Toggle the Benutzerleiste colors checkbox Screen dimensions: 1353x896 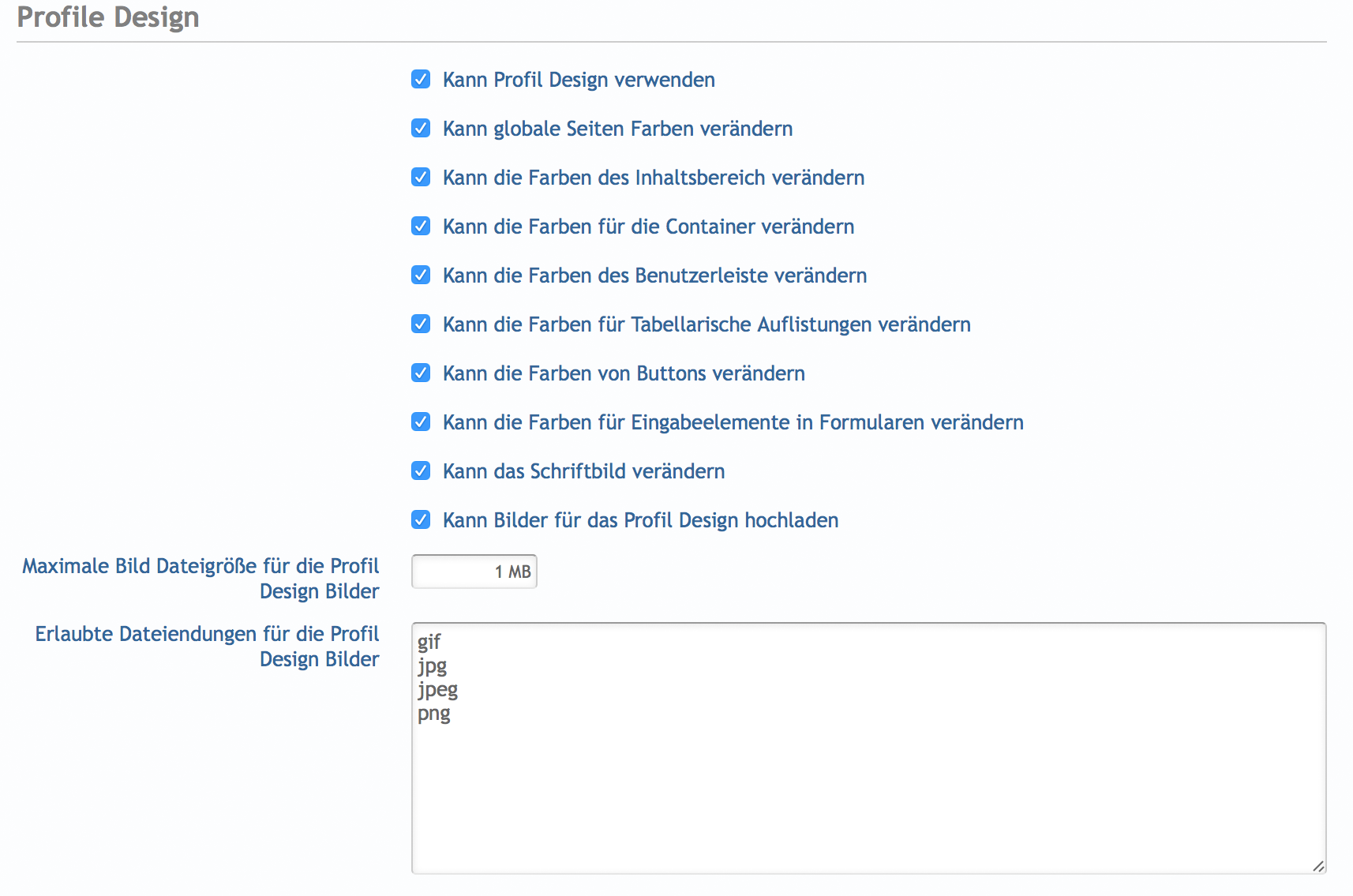[421, 276]
